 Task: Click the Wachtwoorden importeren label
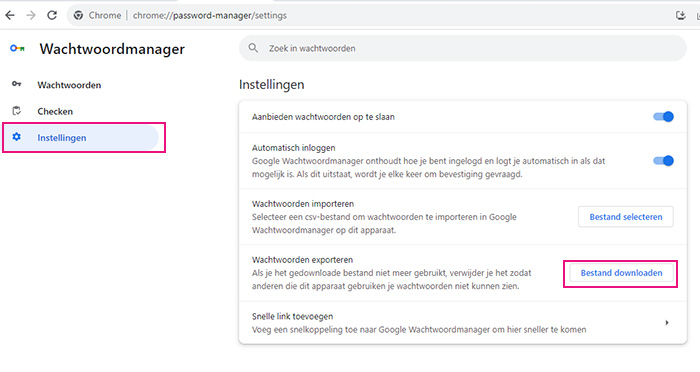point(303,204)
